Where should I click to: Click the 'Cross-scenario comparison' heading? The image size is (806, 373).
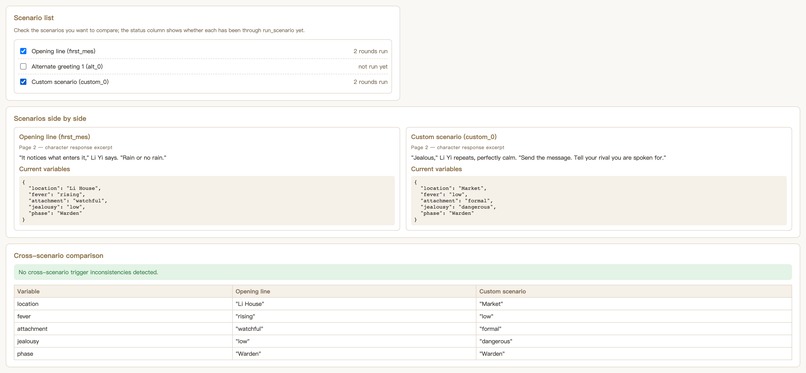pos(59,255)
